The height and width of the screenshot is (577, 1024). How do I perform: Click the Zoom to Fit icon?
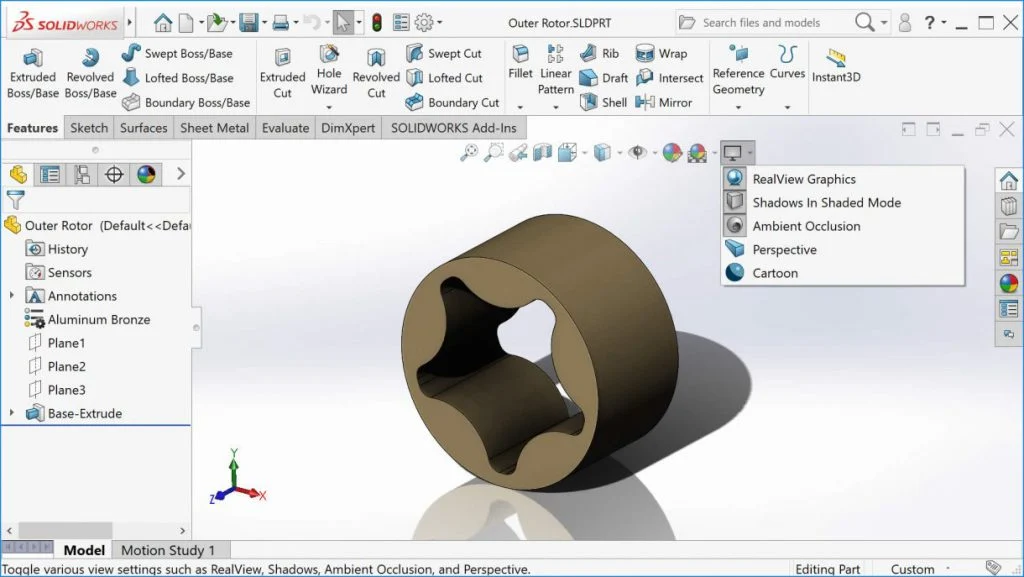click(x=469, y=153)
